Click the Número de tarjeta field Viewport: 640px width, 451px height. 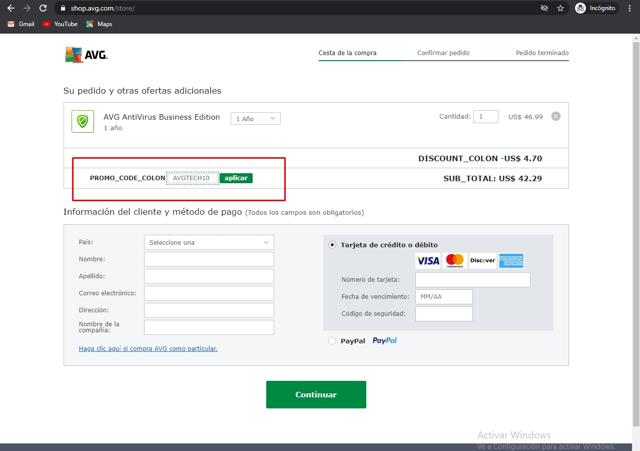pos(473,280)
